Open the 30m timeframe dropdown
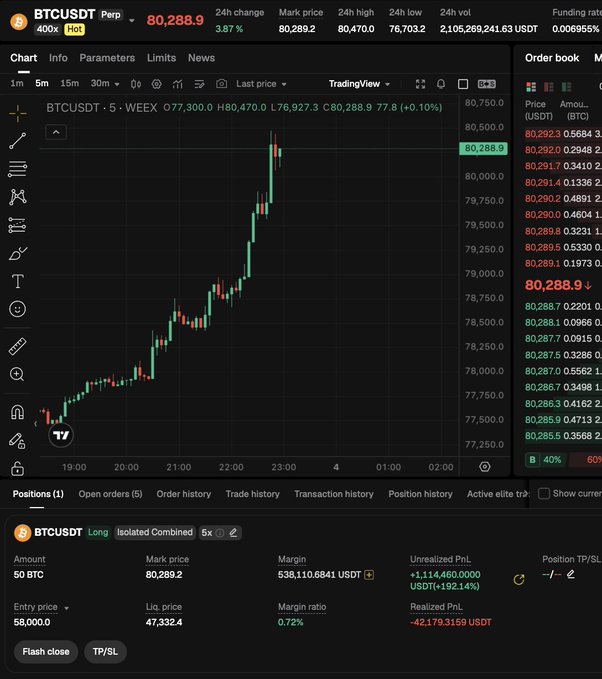The width and height of the screenshot is (602, 679). [105, 84]
